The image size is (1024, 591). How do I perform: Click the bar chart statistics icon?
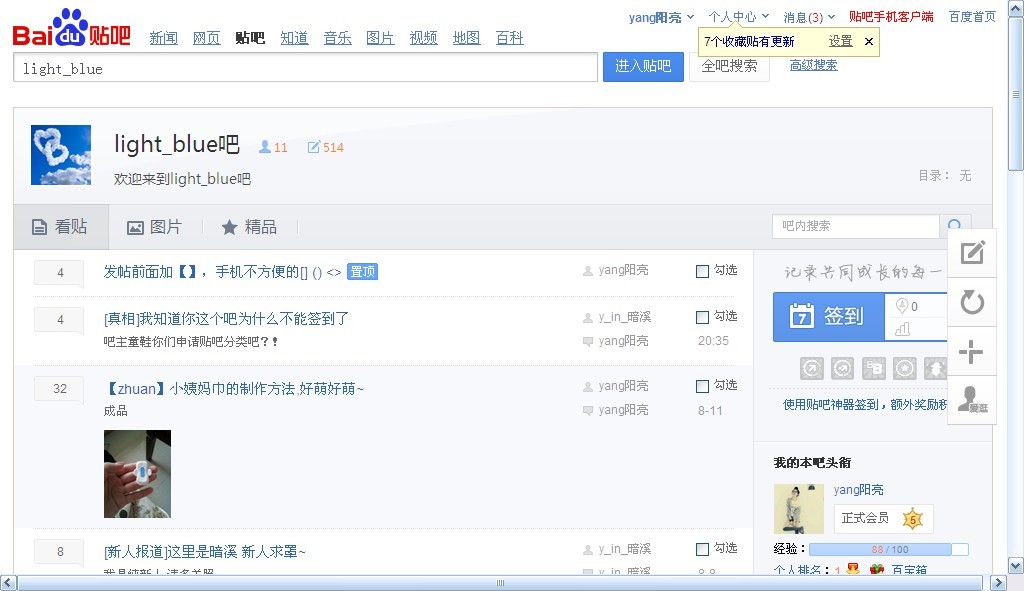902,329
